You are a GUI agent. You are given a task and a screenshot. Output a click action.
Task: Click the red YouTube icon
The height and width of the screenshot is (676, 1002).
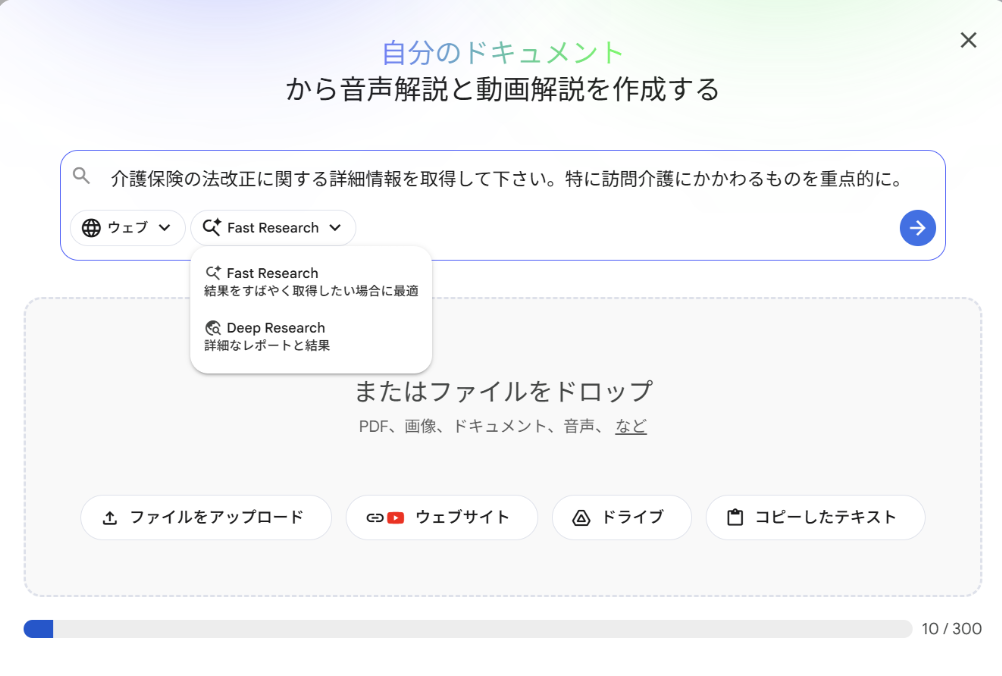(x=396, y=518)
